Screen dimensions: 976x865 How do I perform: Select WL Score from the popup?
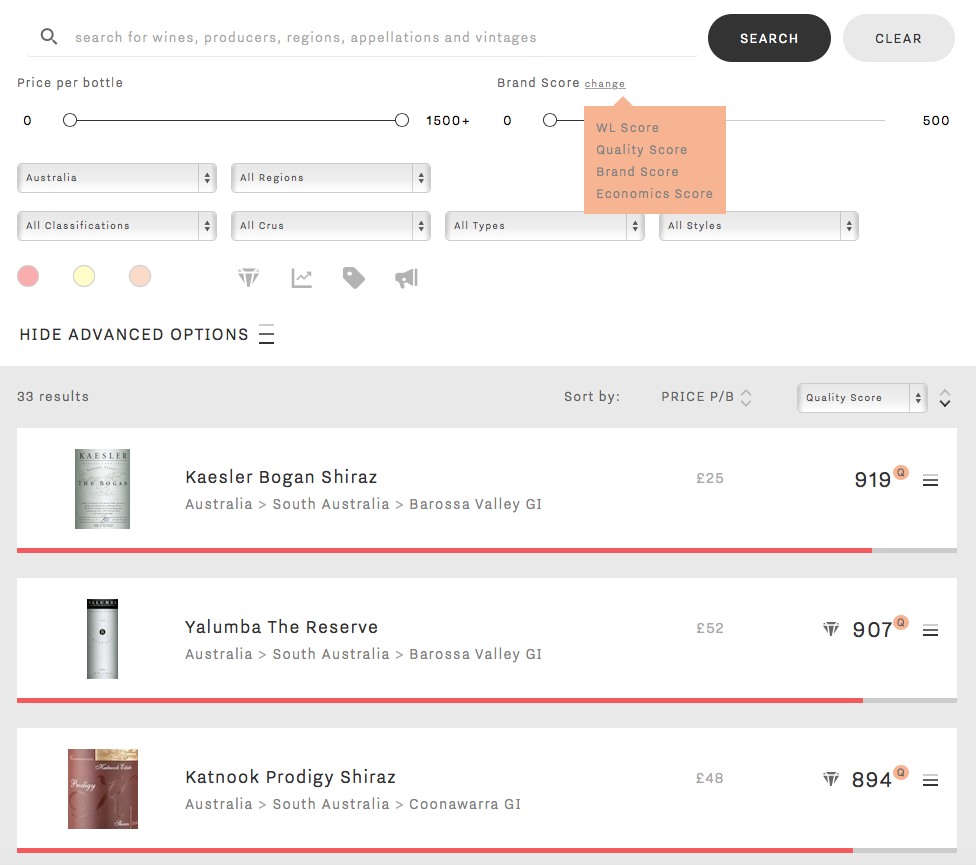(627, 128)
